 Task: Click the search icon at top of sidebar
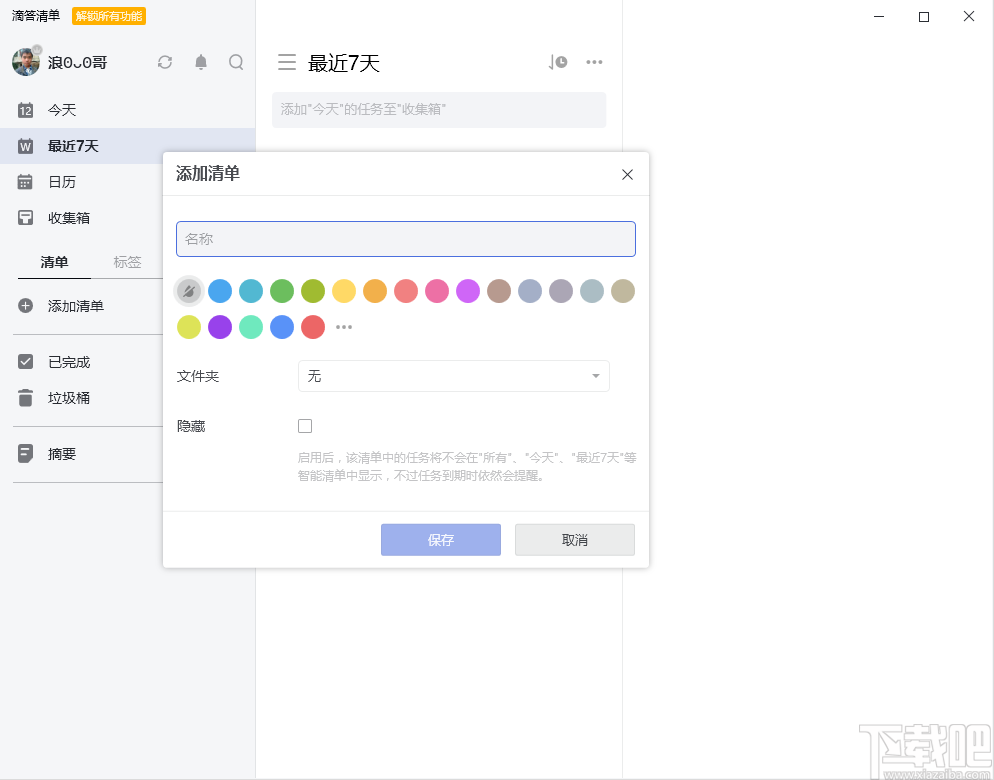236,61
